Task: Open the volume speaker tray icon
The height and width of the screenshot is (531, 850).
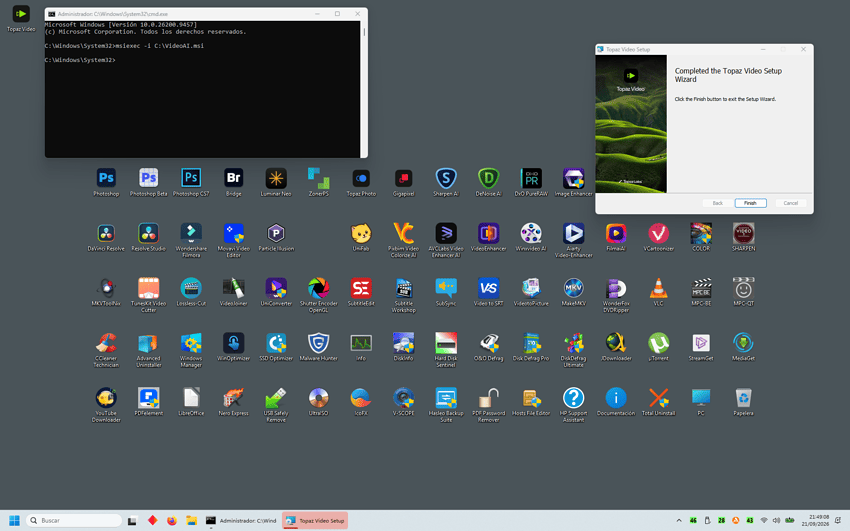Action: pos(776,520)
